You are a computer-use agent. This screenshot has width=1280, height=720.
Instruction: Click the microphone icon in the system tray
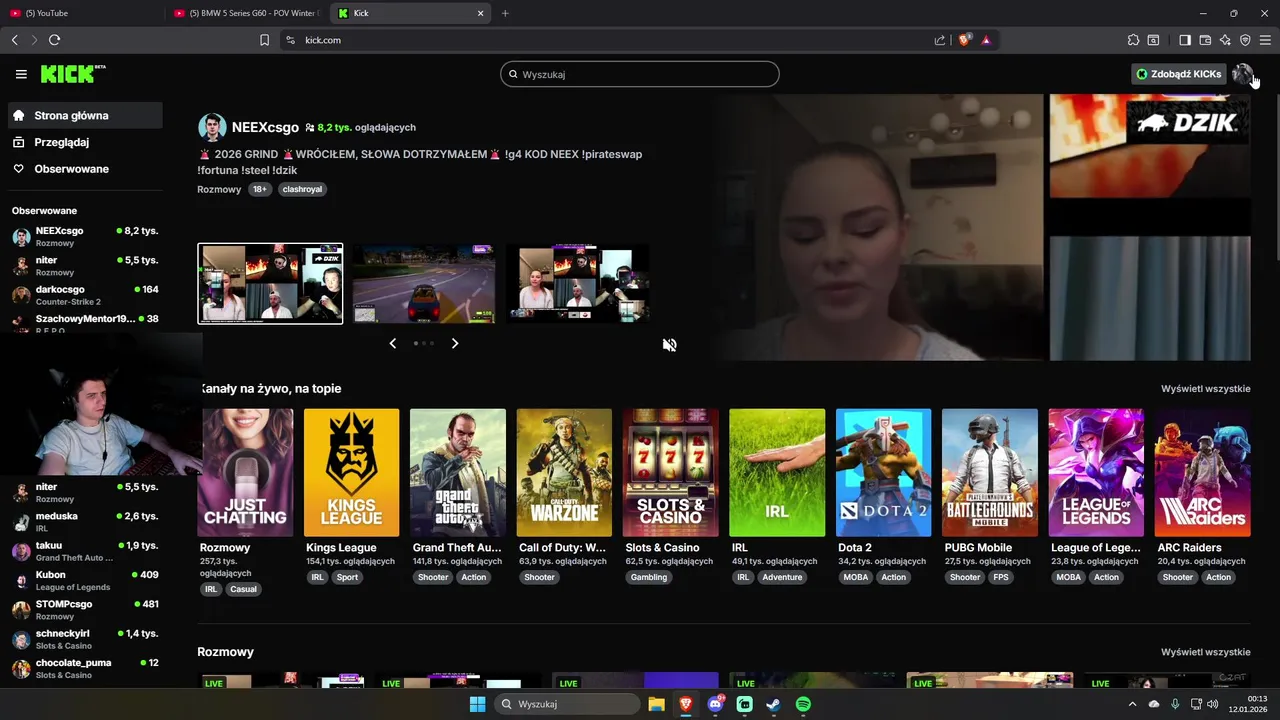[x=1175, y=704]
